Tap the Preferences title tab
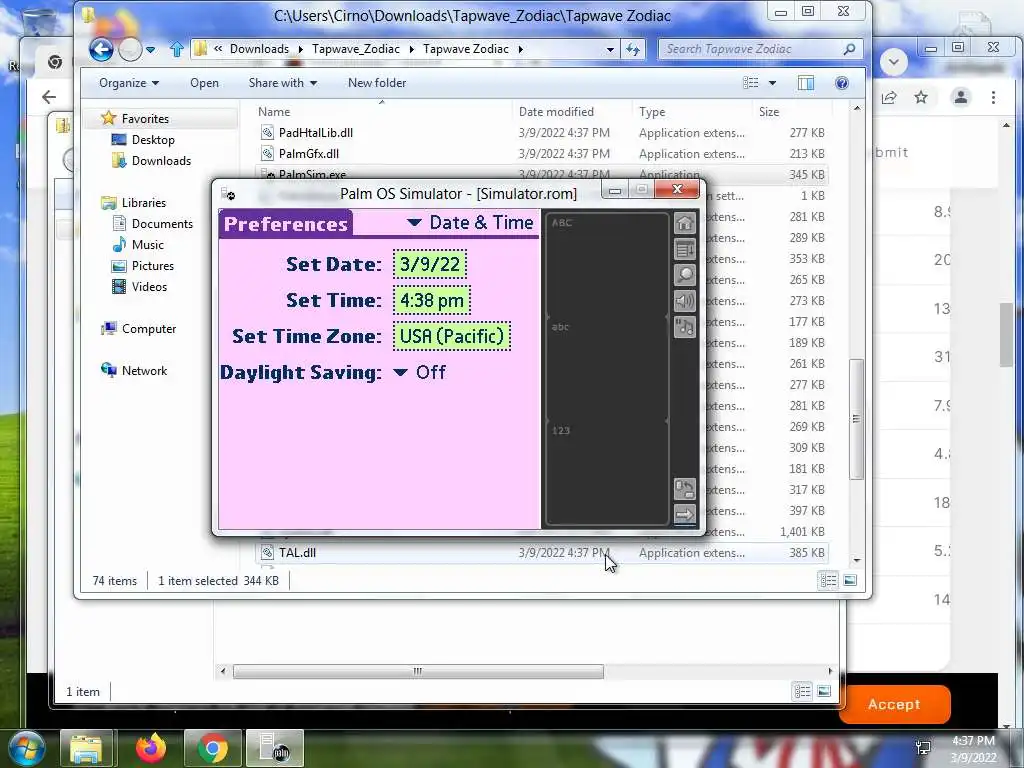This screenshot has width=1024, height=768. coord(285,223)
